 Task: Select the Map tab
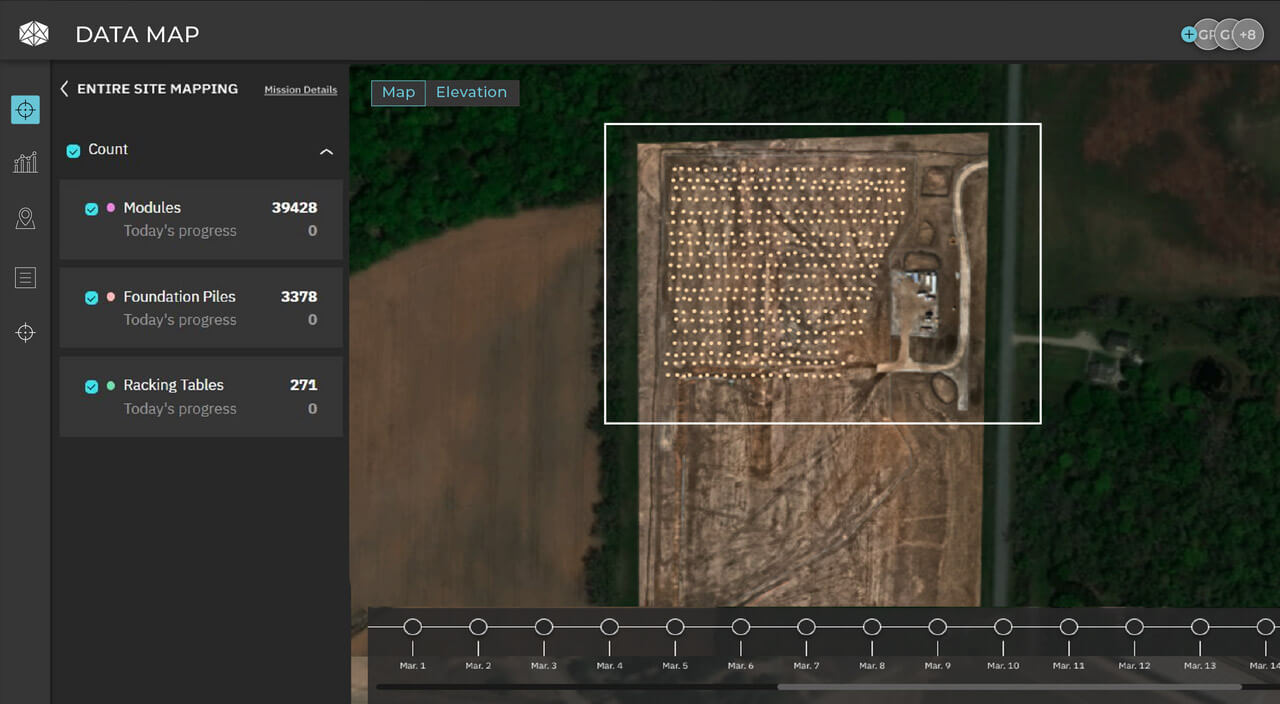(398, 92)
